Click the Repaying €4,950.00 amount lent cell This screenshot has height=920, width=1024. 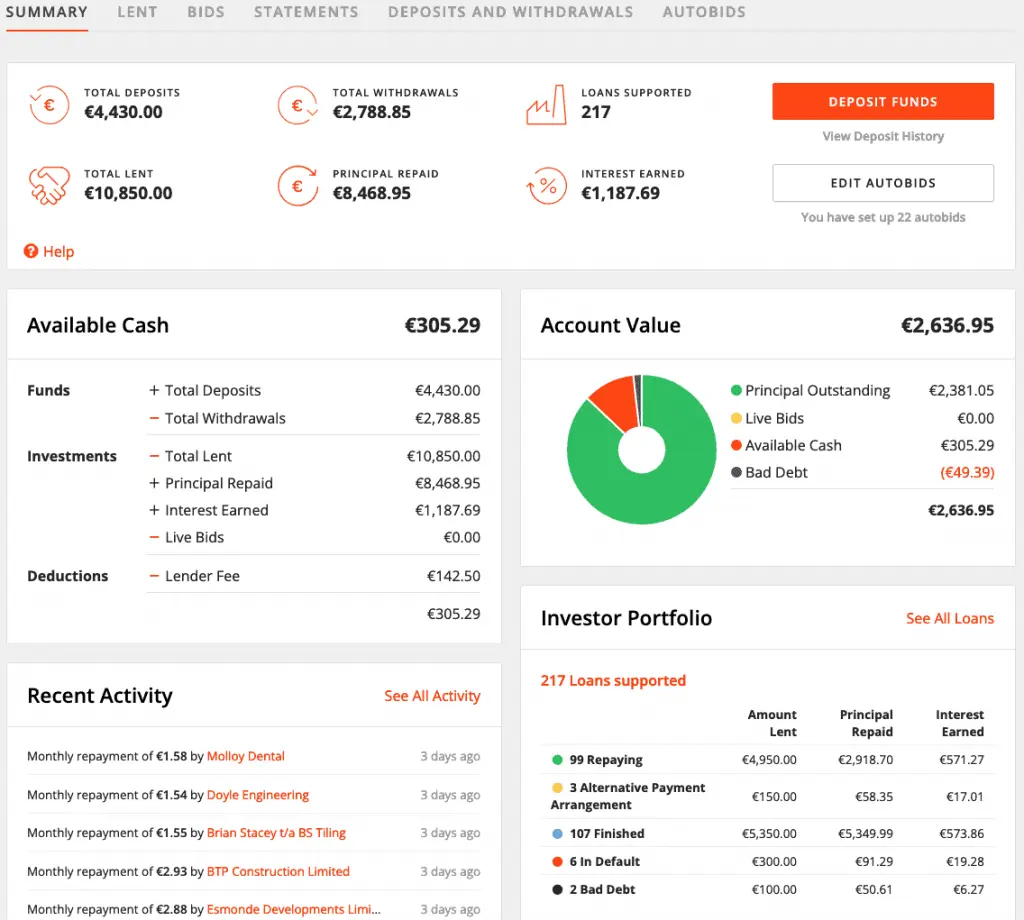pyautogui.click(x=769, y=759)
